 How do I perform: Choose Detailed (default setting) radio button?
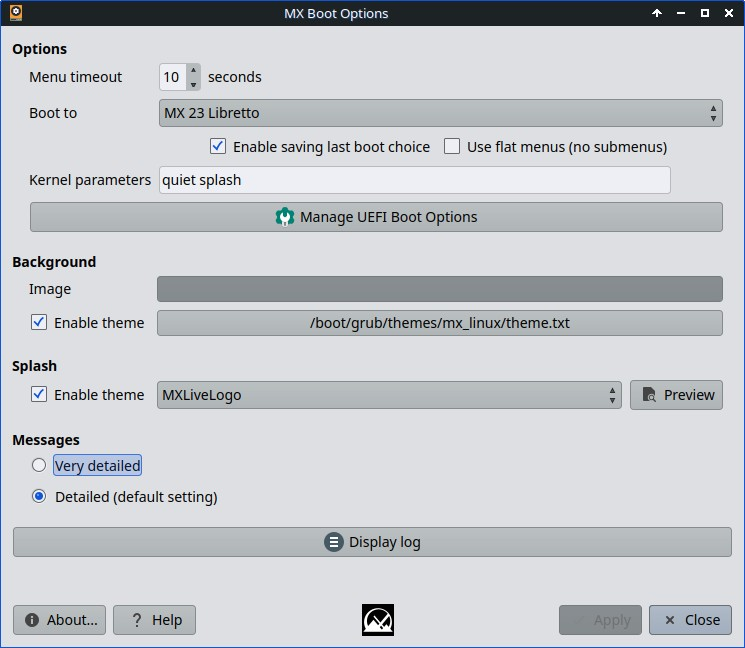pos(39,496)
